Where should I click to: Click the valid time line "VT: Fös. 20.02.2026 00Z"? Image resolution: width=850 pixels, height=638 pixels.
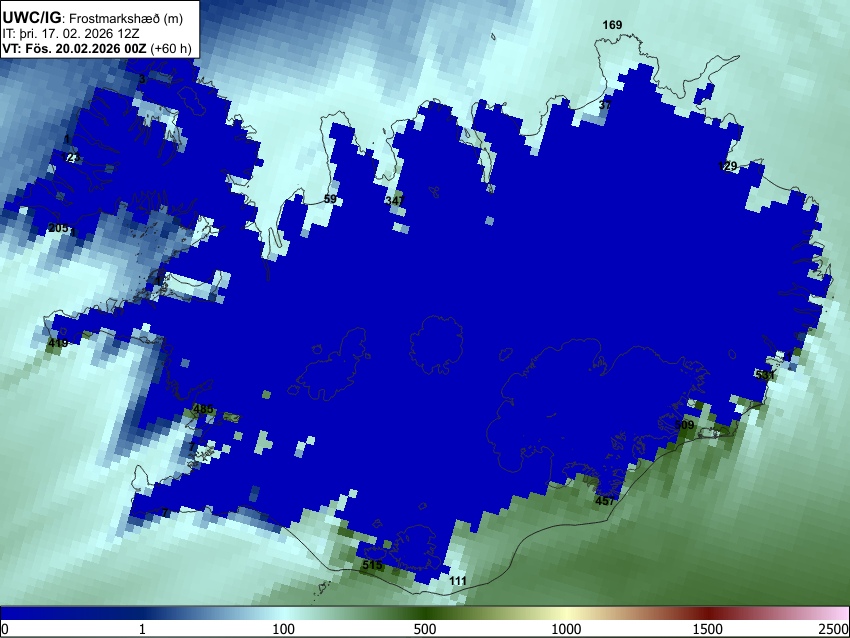[x=74, y=48]
